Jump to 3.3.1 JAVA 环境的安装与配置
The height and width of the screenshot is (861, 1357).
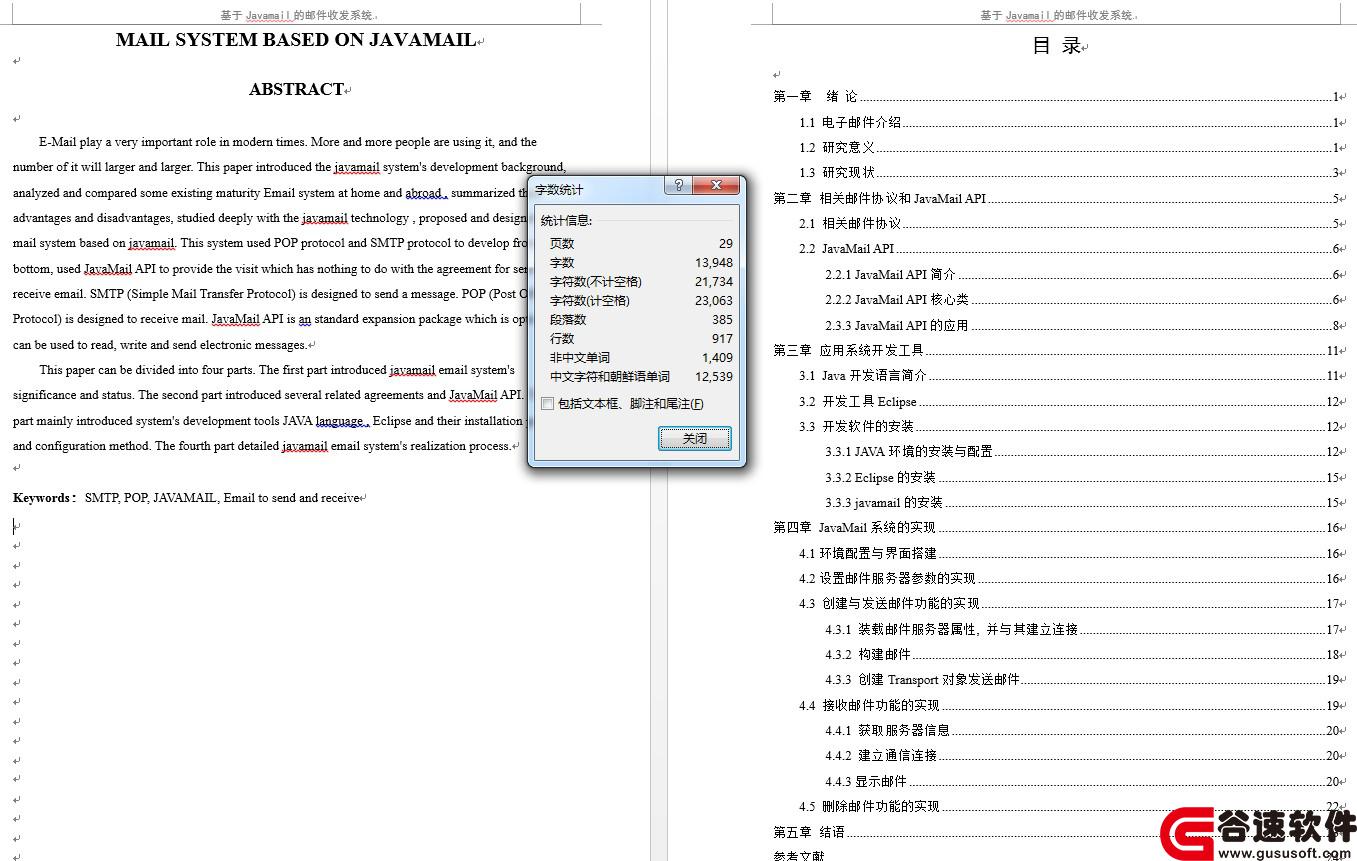[x=1082, y=452]
